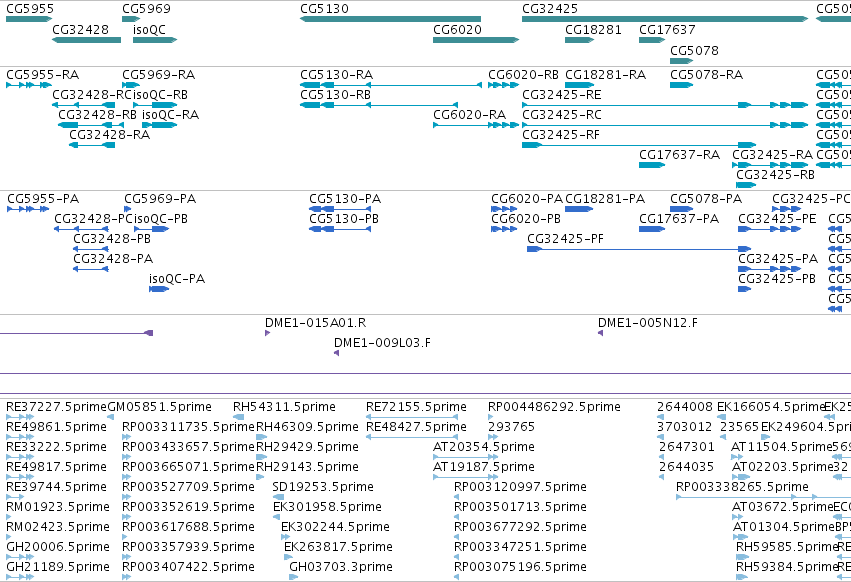The image size is (851, 582).
Task: Select the CG18281 gene label
Action: 593,29
